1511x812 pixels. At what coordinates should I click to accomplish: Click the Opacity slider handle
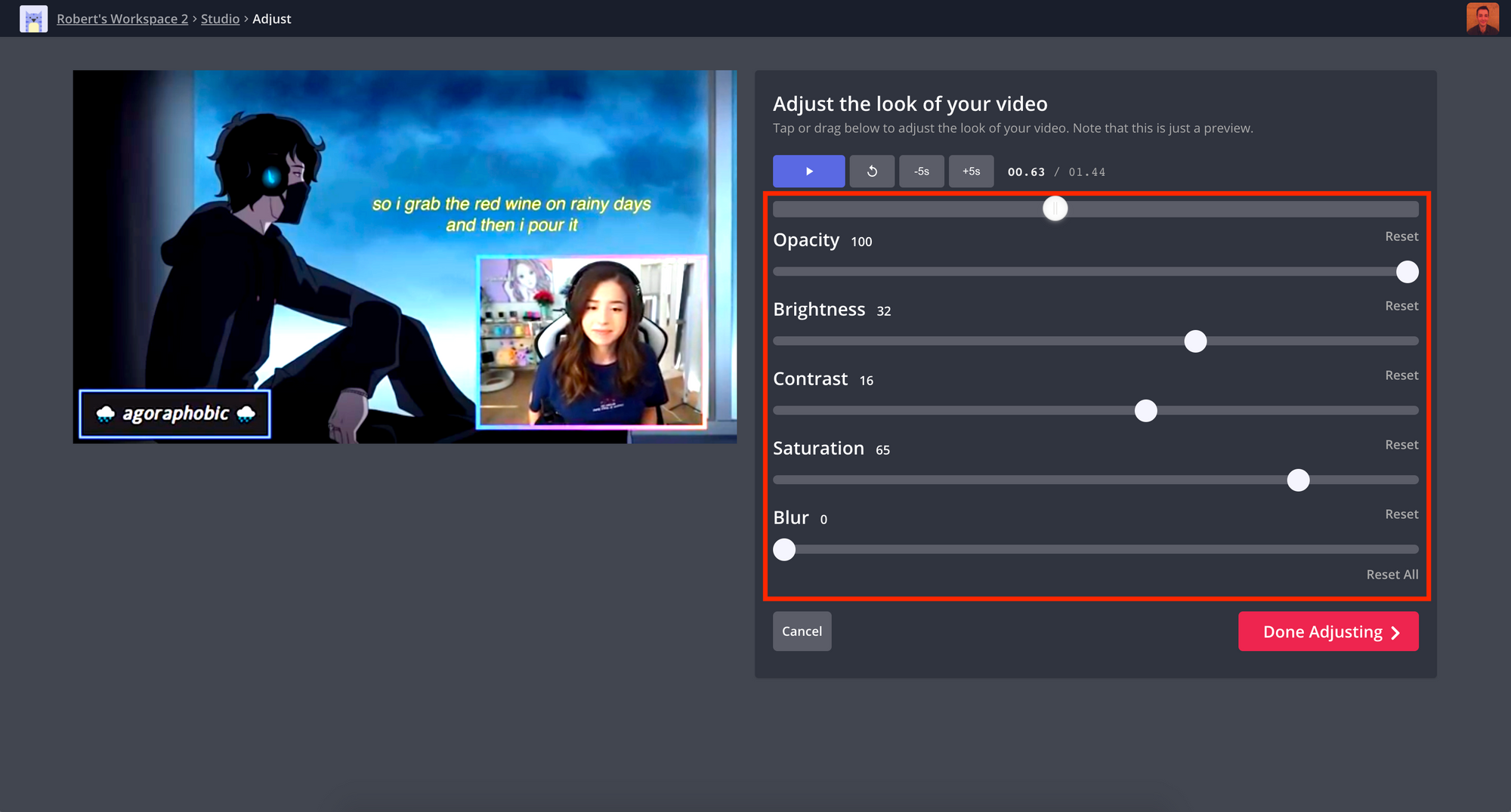[1407, 272]
